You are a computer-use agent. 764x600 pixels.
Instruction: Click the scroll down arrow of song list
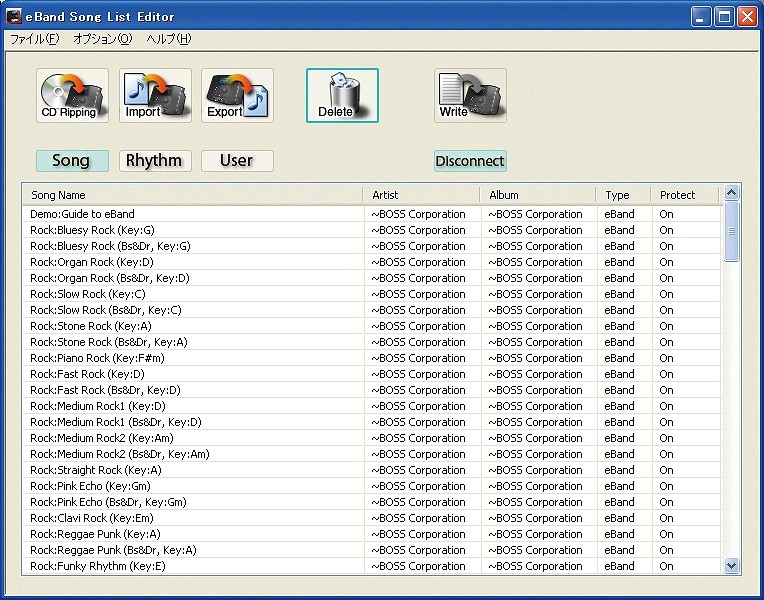pos(731,566)
